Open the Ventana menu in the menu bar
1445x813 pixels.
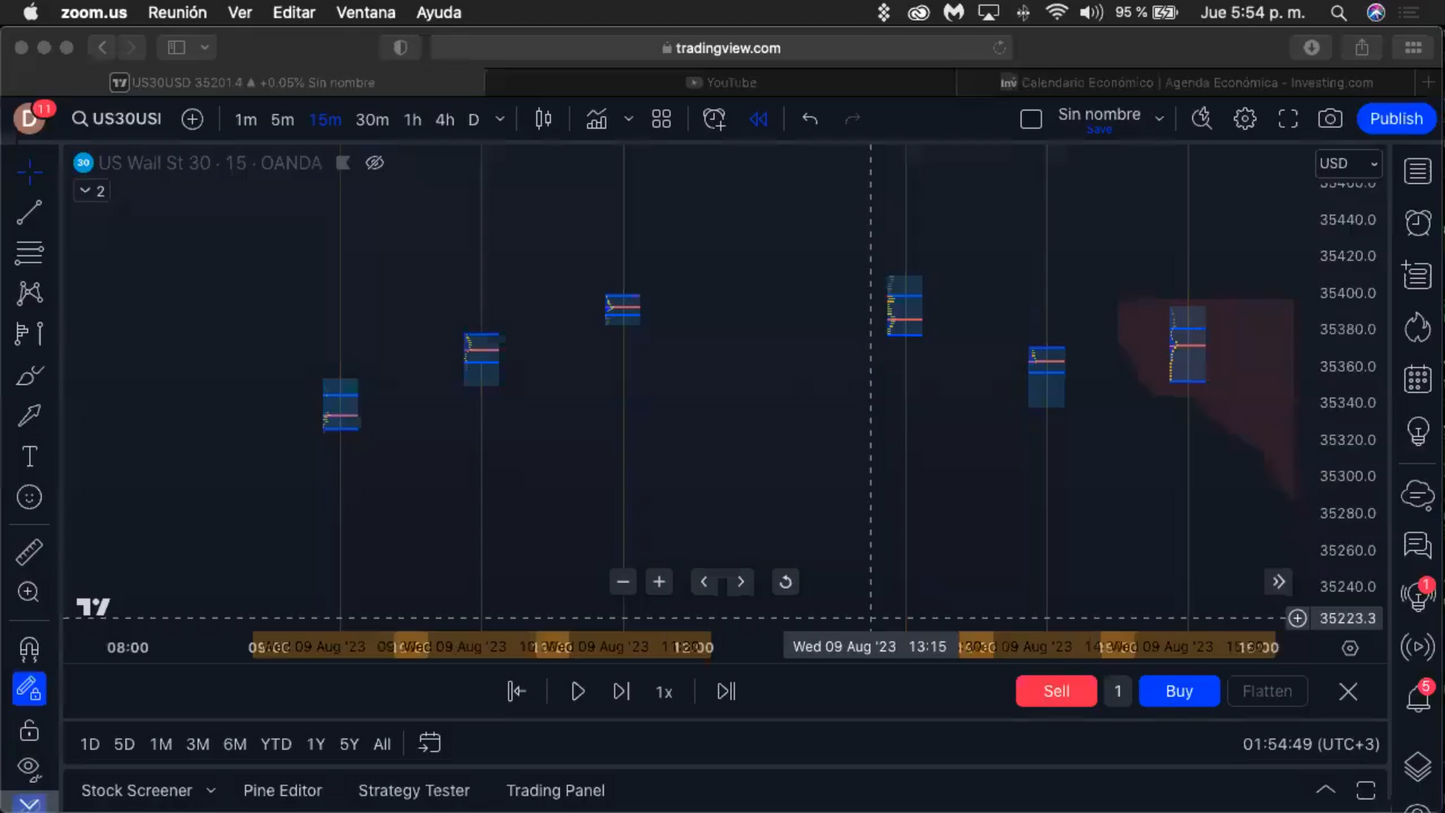pos(365,12)
